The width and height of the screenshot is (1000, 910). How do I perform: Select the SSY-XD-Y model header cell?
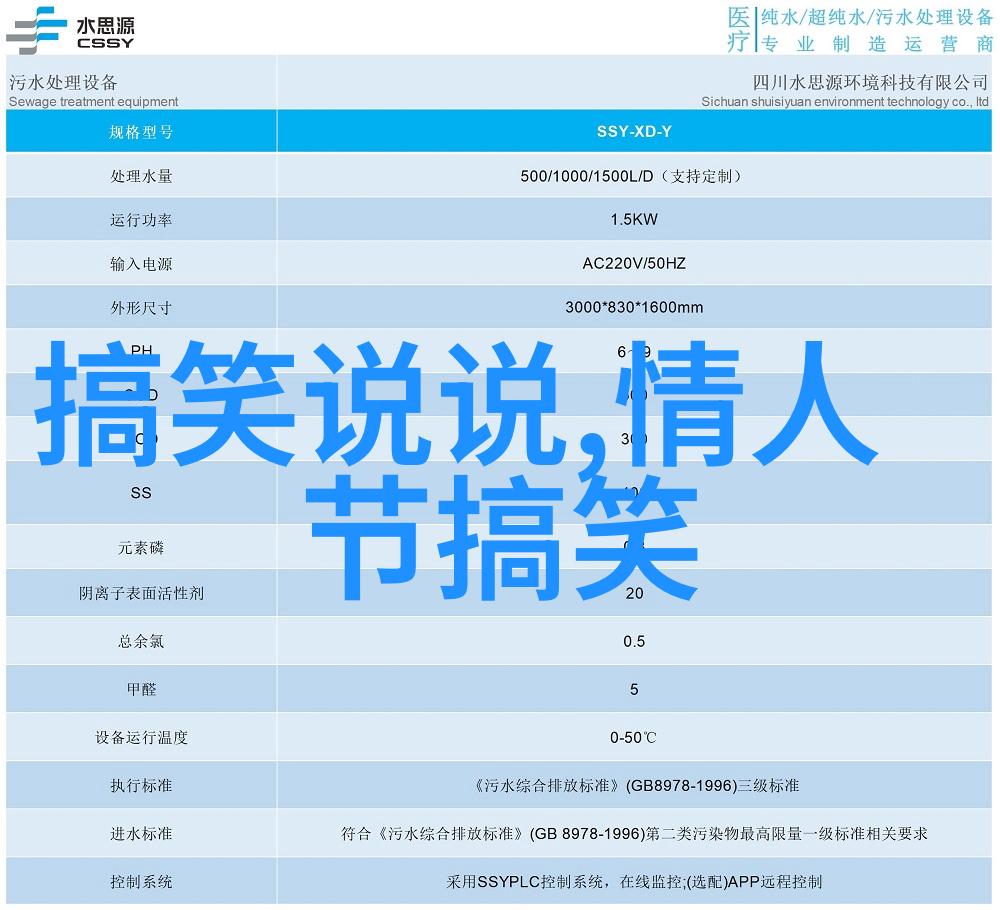coord(634,131)
